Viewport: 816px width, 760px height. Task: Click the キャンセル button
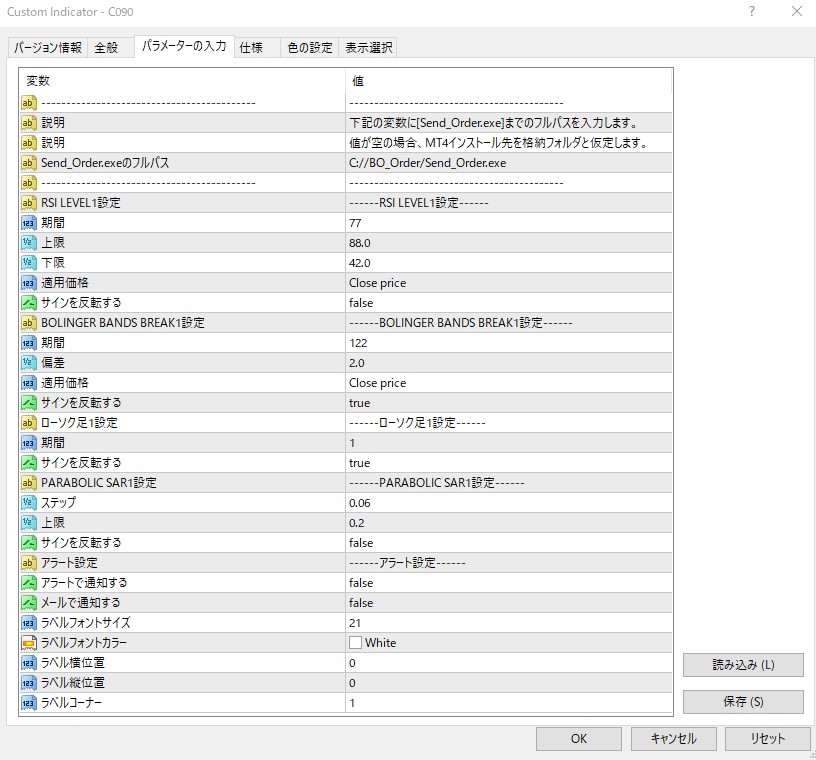tap(673, 739)
